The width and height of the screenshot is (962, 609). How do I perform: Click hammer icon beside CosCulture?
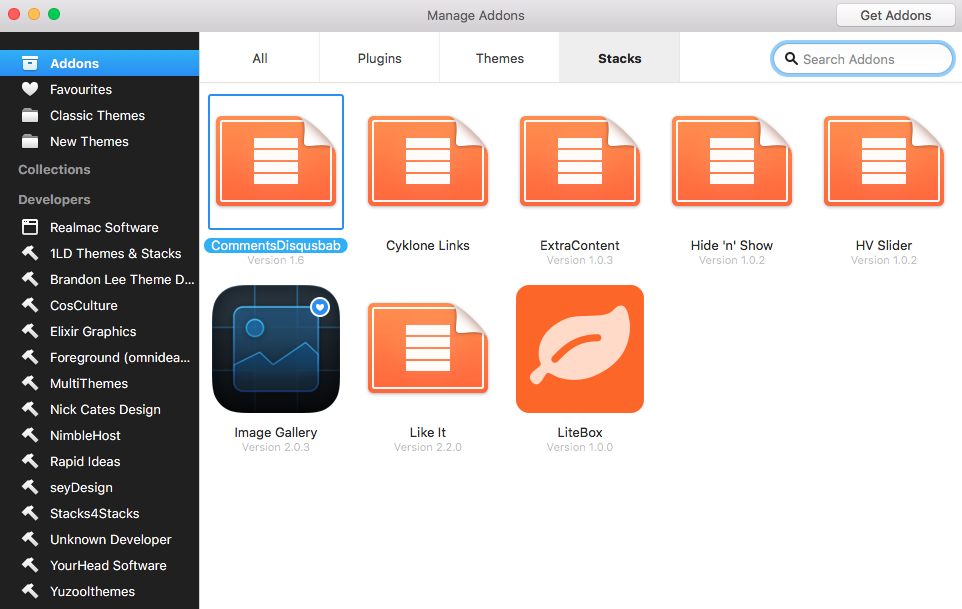(29, 305)
